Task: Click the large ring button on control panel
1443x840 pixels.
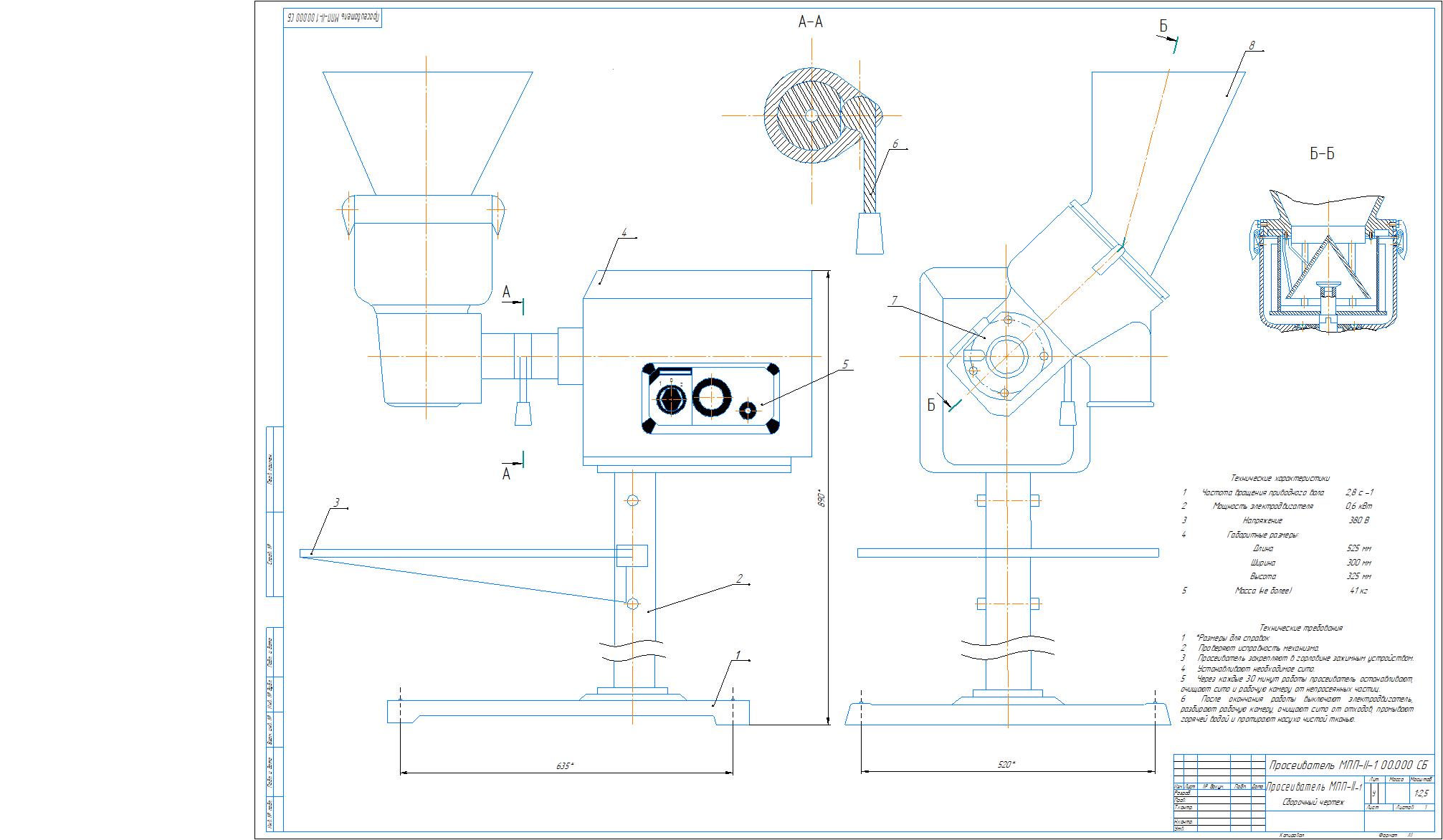Action: coord(711,398)
